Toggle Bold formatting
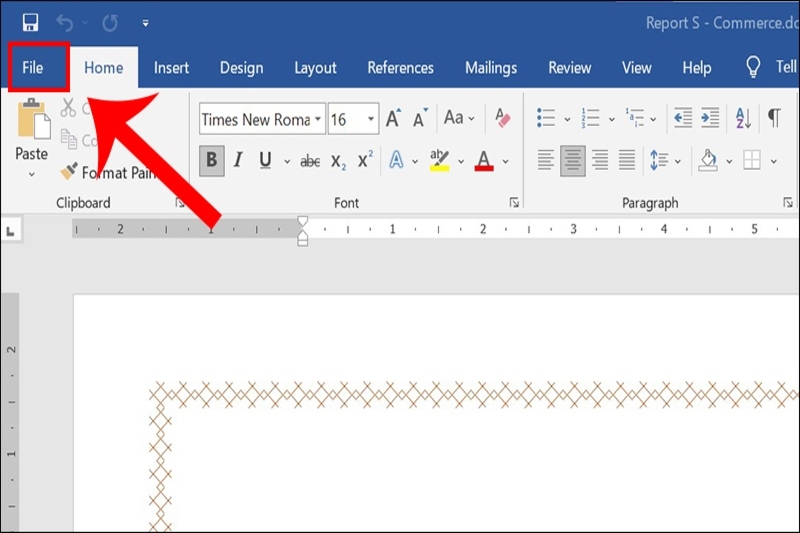Viewport: 800px width, 533px height. 211,160
